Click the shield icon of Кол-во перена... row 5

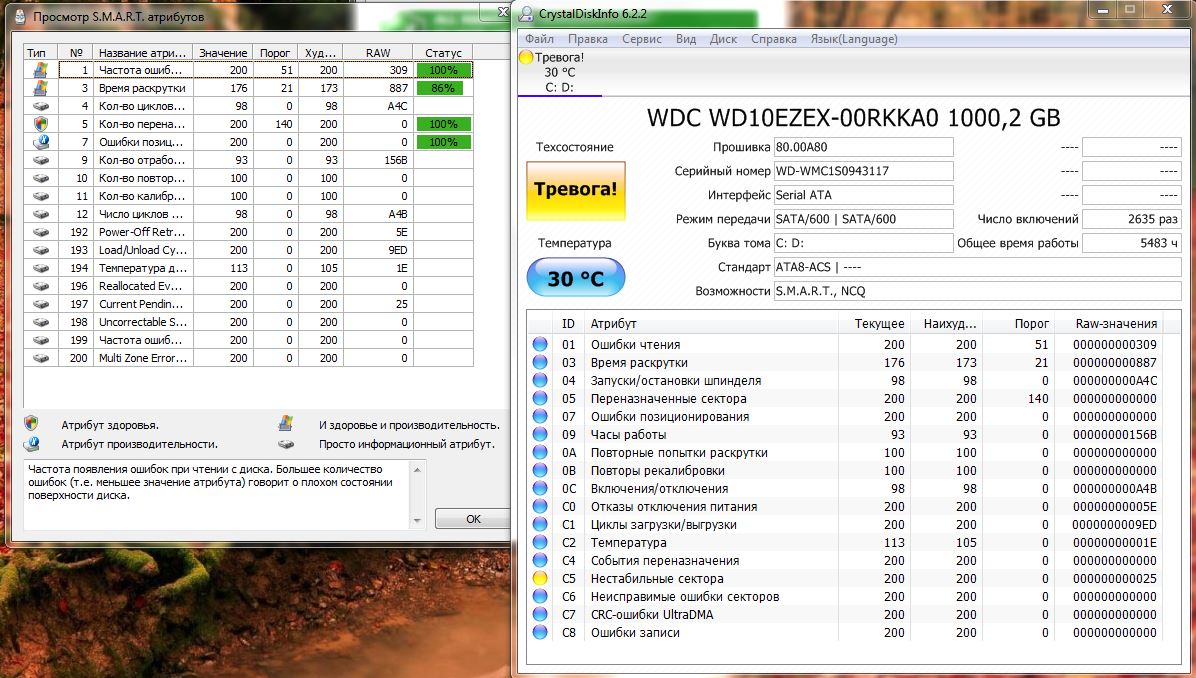[x=40, y=124]
